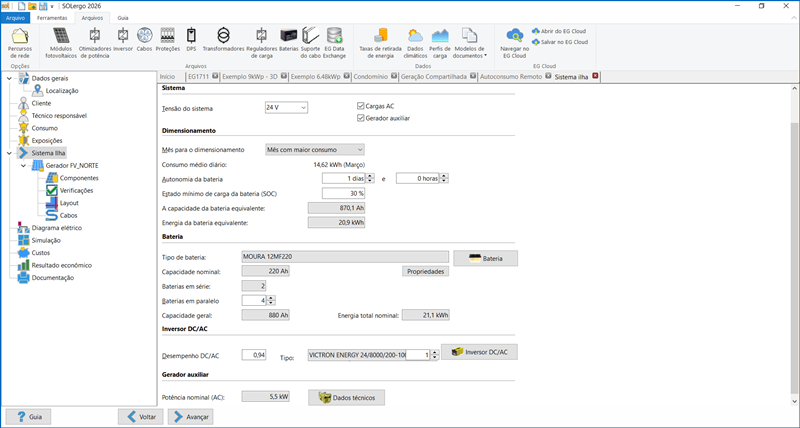This screenshot has height=428, width=800.
Task: Click the Desempenho DC/AC input field
Action: 256,355
